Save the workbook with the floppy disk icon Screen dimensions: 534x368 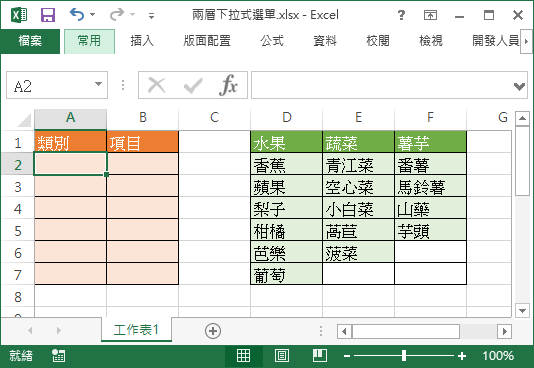48,15
